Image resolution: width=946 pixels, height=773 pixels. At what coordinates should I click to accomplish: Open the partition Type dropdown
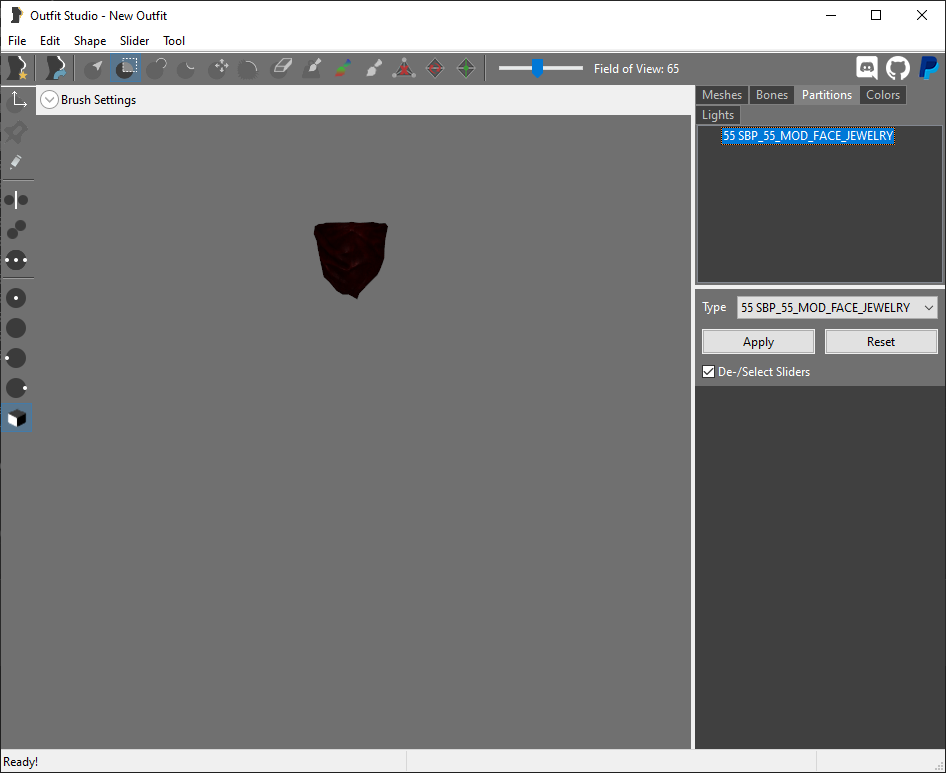coord(837,308)
